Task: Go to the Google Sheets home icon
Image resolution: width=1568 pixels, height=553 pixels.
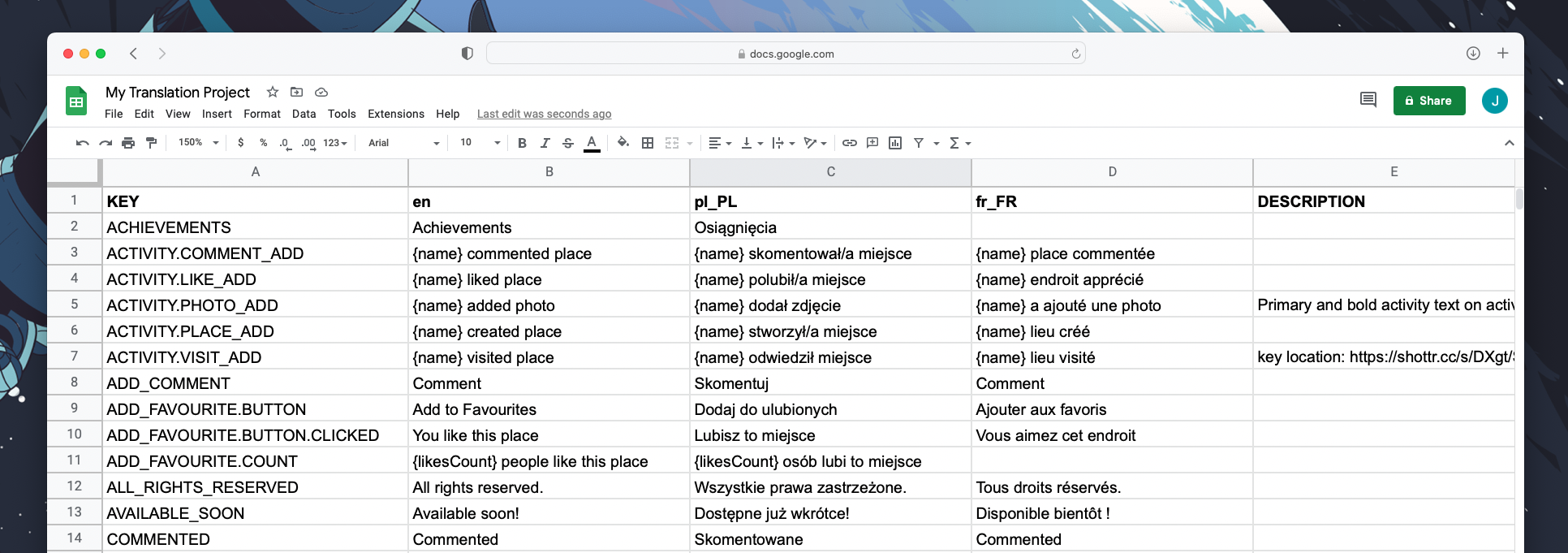Action: [x=76, y=102]
